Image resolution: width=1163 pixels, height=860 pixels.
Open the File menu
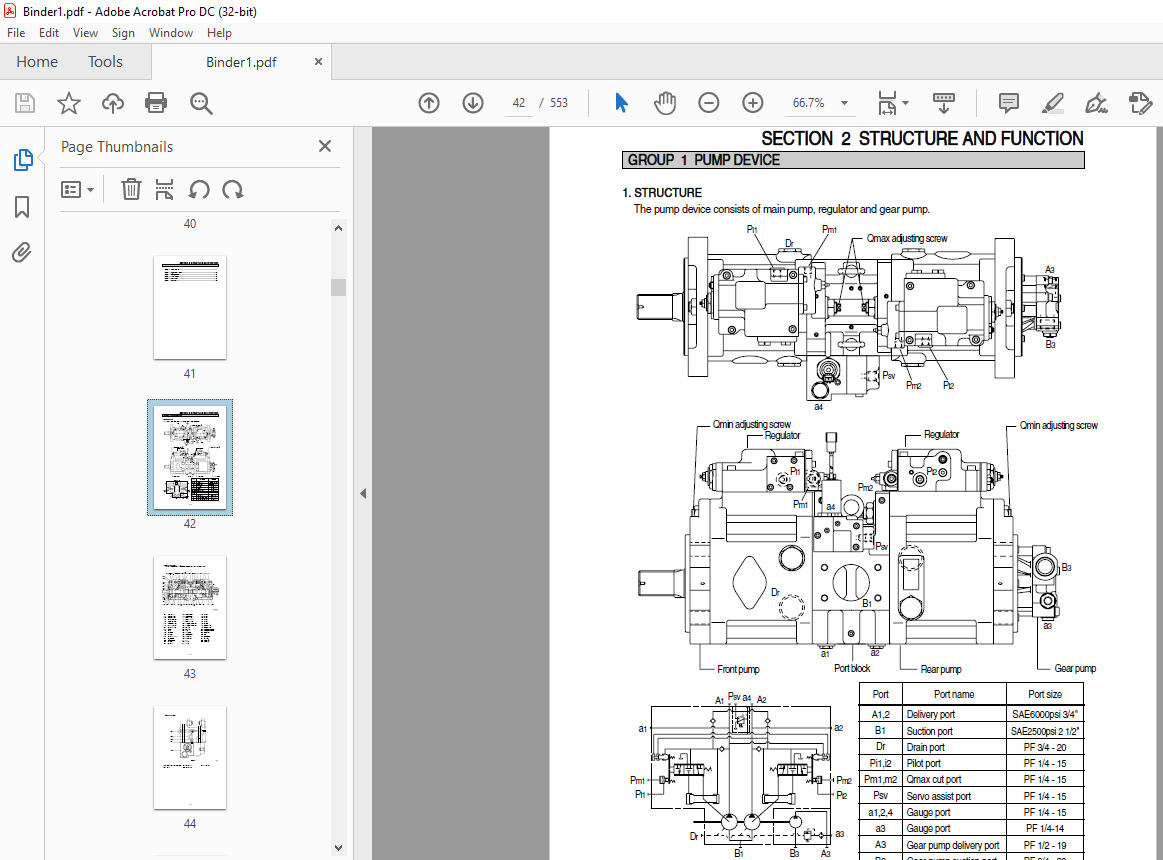[x=16, y=33]
